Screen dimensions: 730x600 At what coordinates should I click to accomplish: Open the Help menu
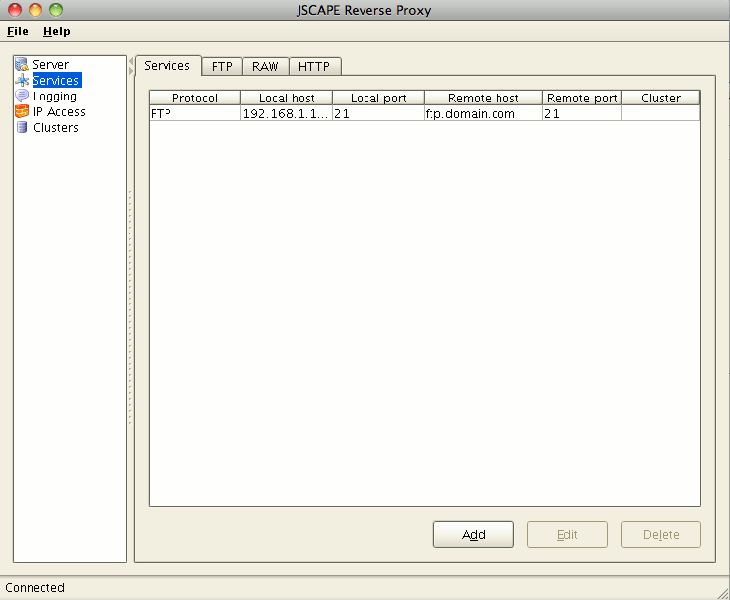click(57, 31)
